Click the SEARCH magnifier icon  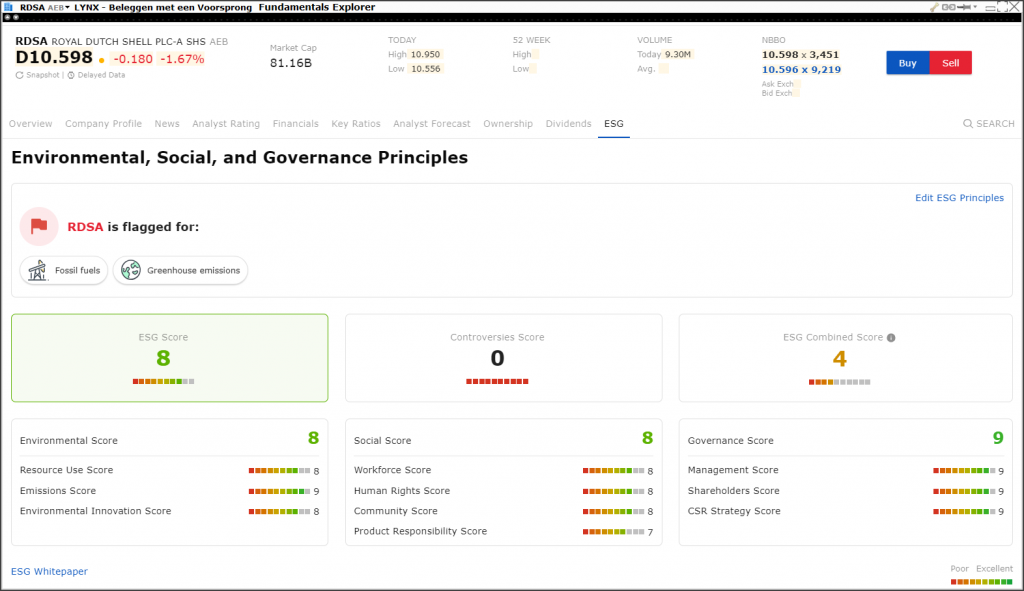click(x=968, y=123)
